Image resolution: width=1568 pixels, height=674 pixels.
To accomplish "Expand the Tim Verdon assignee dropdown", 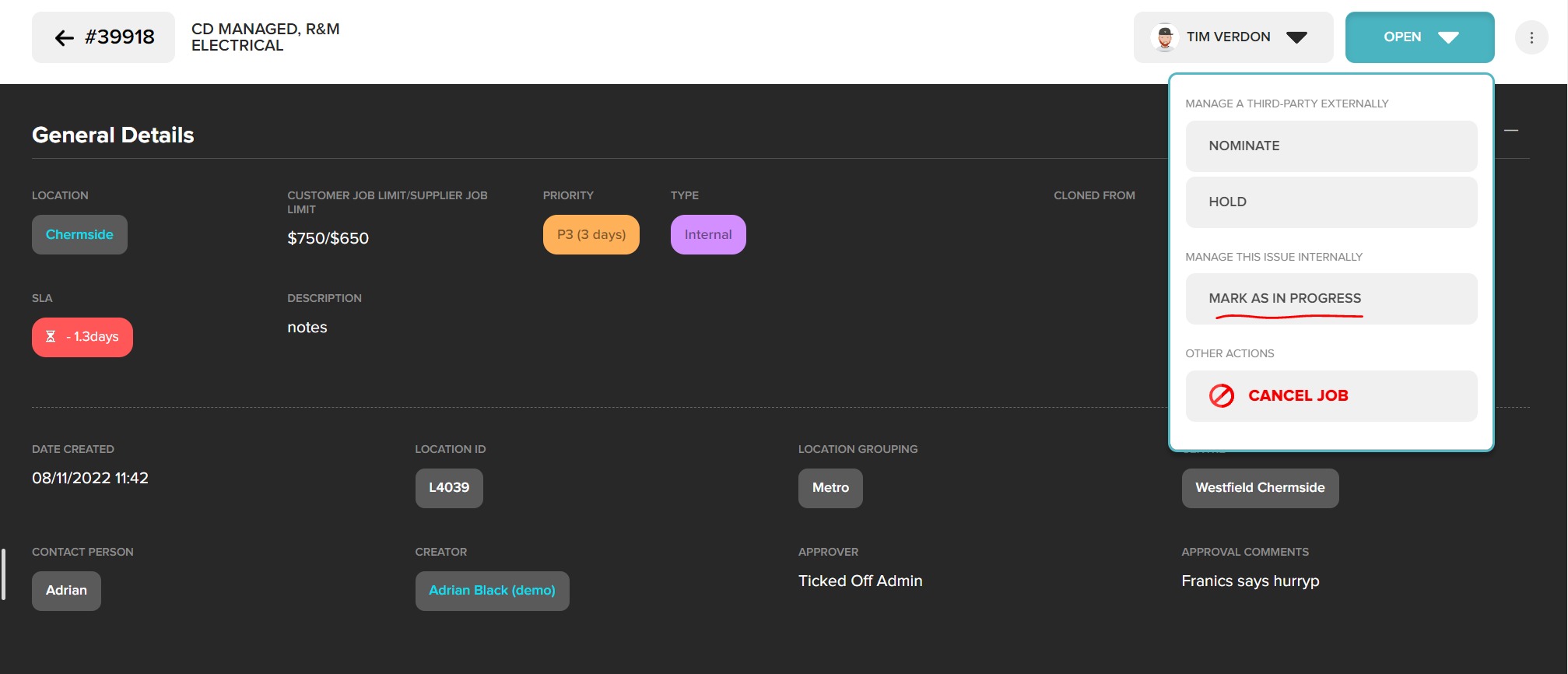I will (x=1296, y=37).
